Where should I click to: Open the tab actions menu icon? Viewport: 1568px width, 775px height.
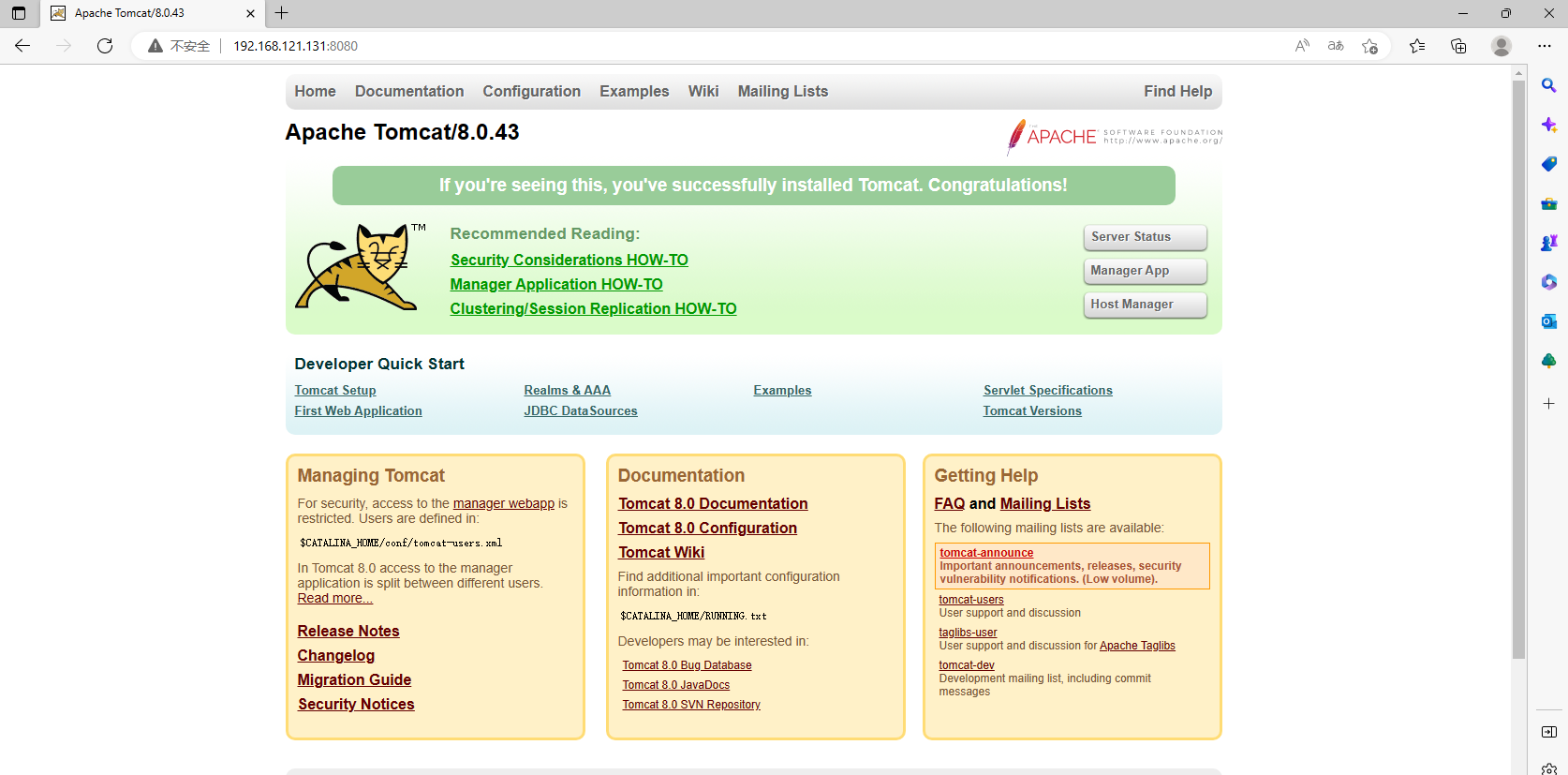pos(19,13)
